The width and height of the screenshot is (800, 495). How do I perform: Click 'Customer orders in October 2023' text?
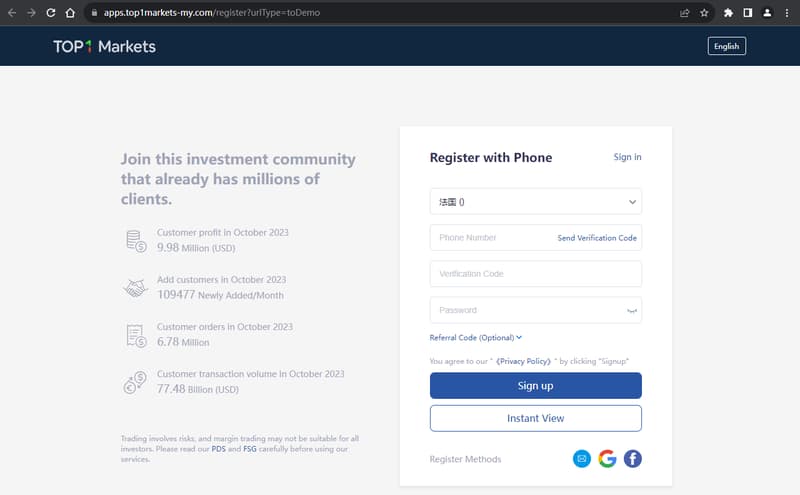[x=225, y=327]
